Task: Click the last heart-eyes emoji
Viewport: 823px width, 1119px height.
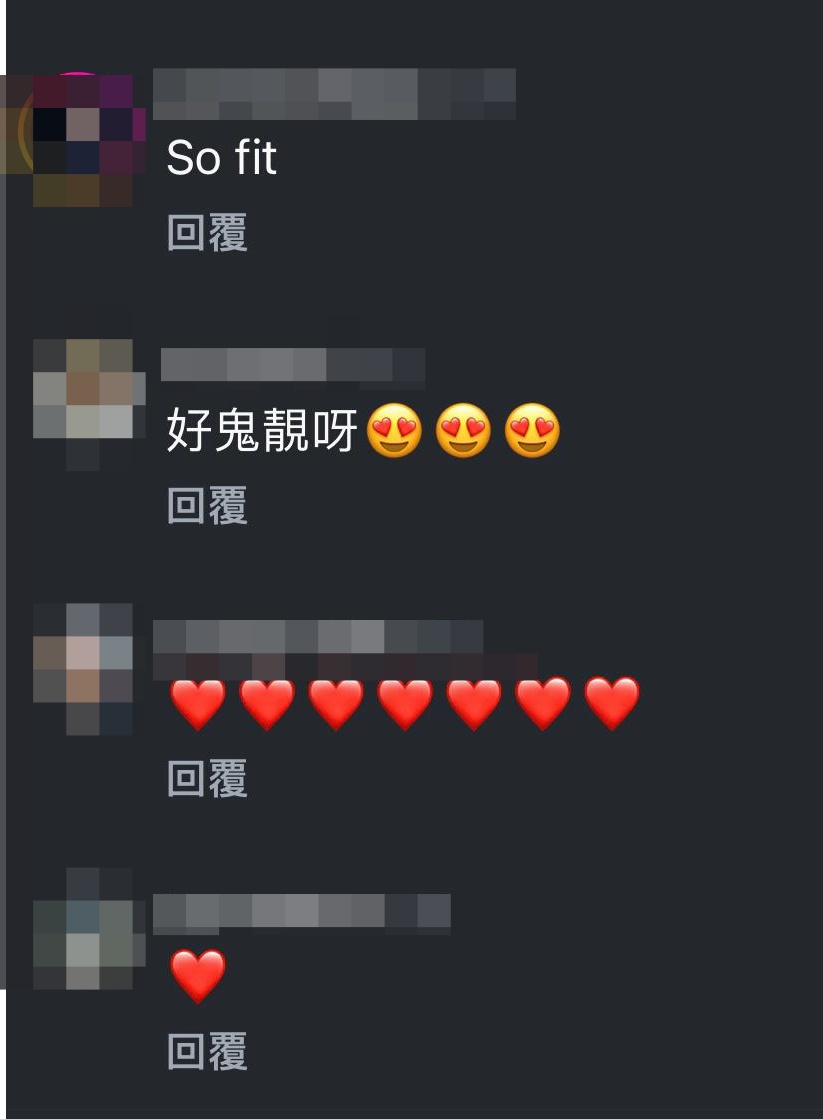Action: [x=532, y=430]
